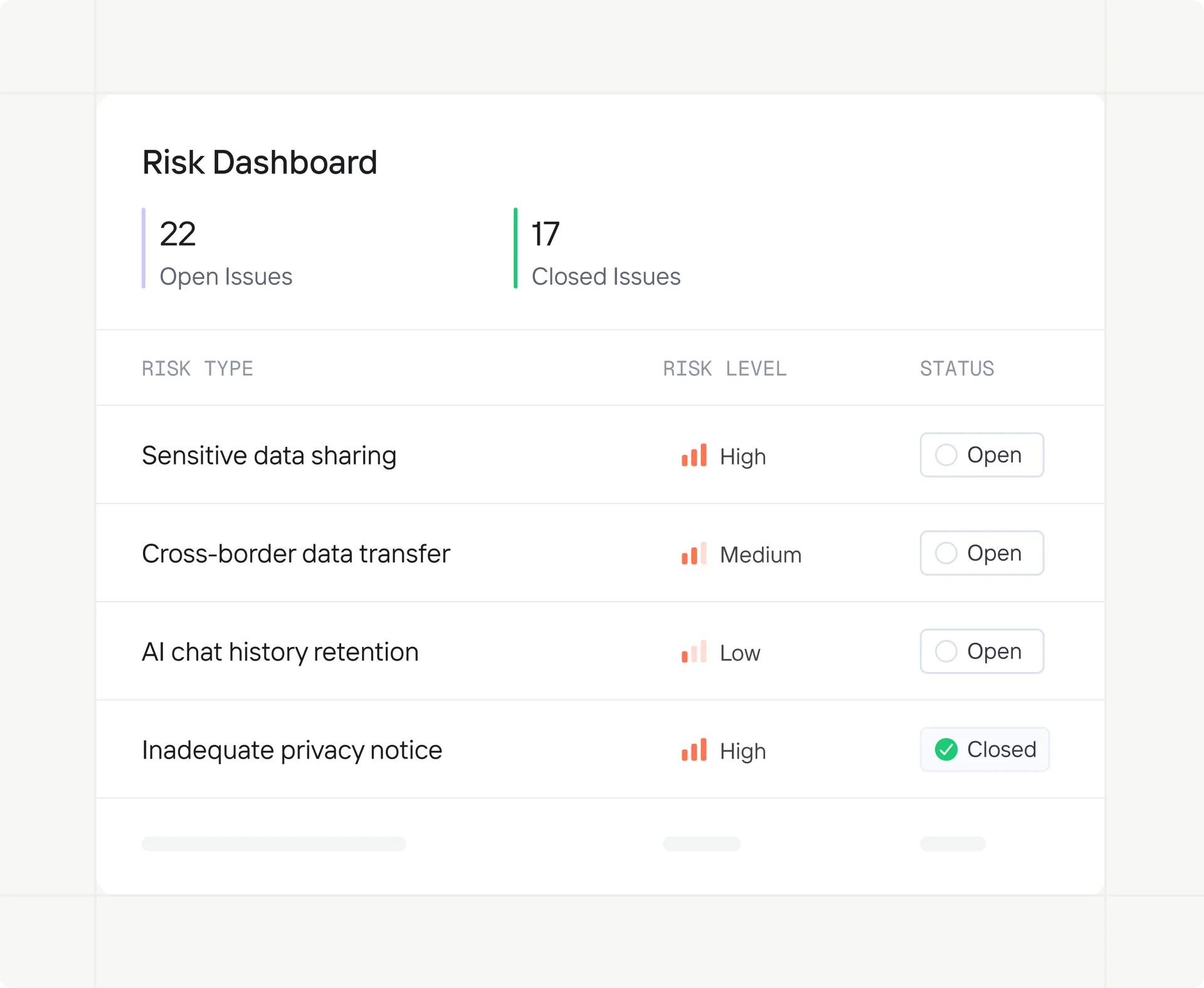This screenshot has width=1204, height=988.
Task: Click the High level text for Inadequate privacy notice
Action: (742, 752)
